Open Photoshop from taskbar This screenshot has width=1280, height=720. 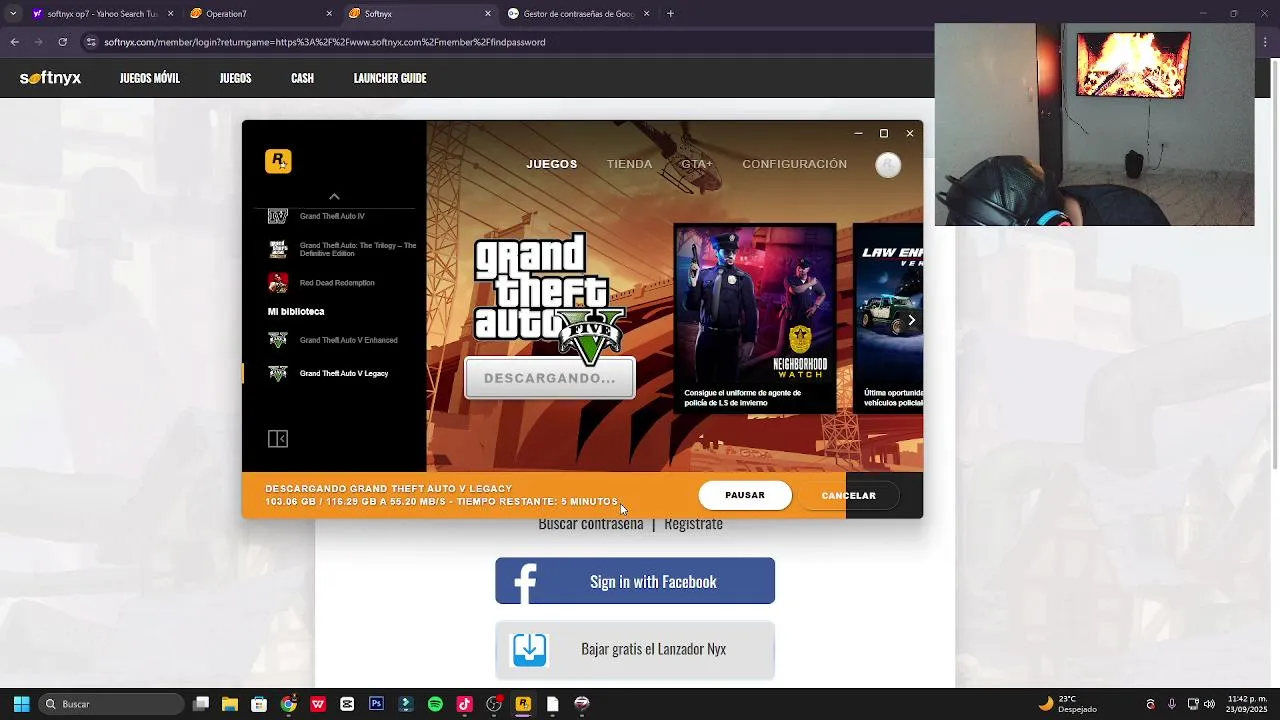pyautogui.click(x=376, y=704)
